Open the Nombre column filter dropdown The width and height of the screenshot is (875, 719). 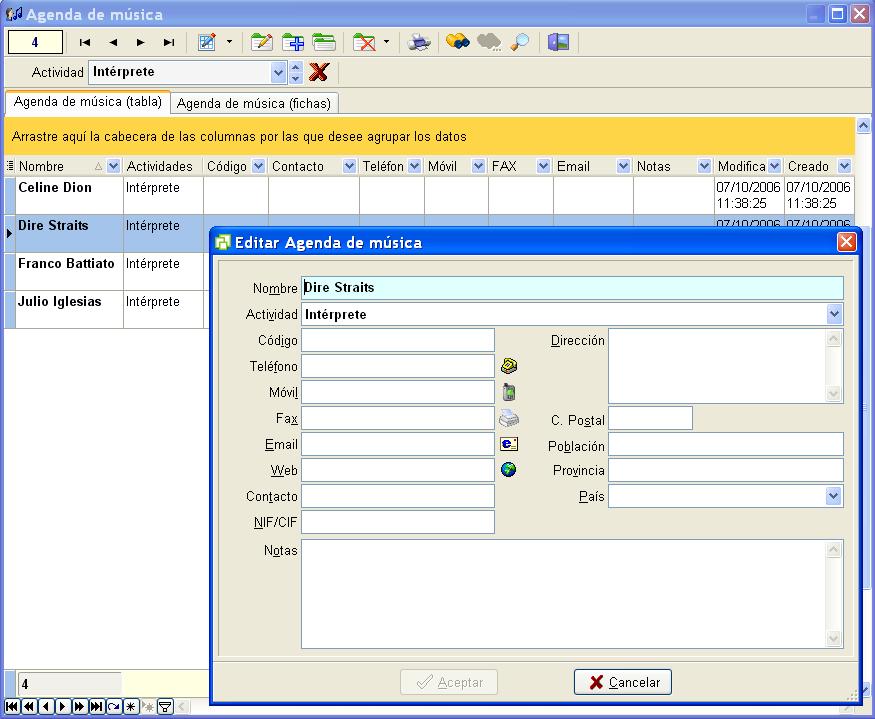[113, 166]
